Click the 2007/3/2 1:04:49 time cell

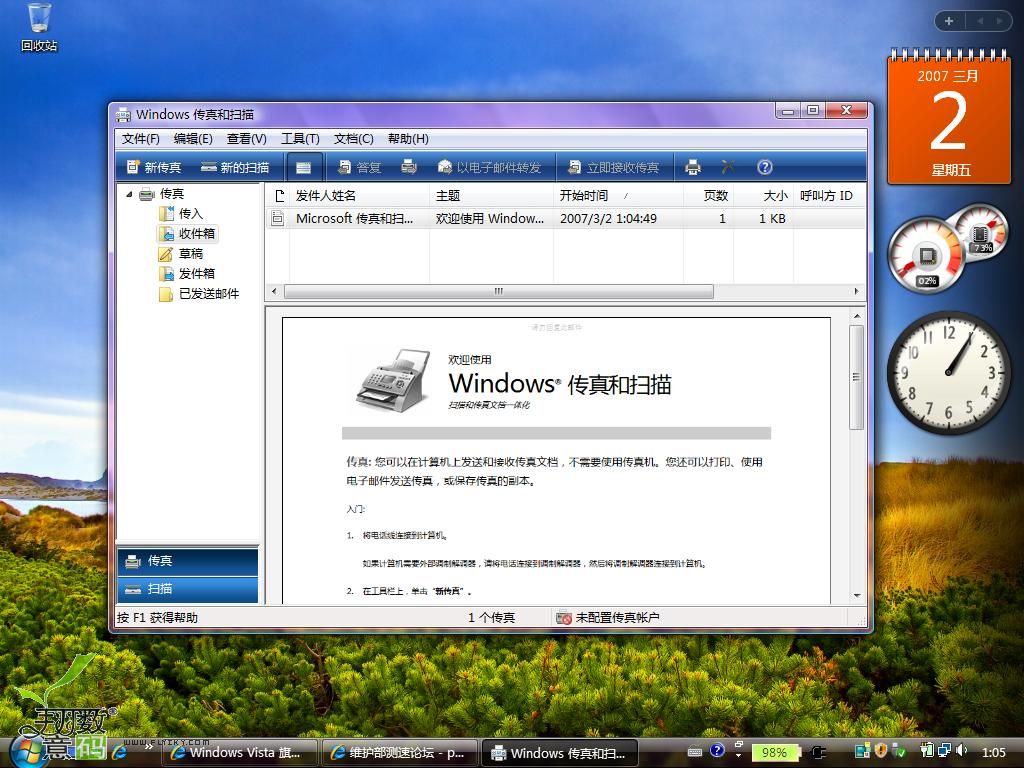(608, 219)
